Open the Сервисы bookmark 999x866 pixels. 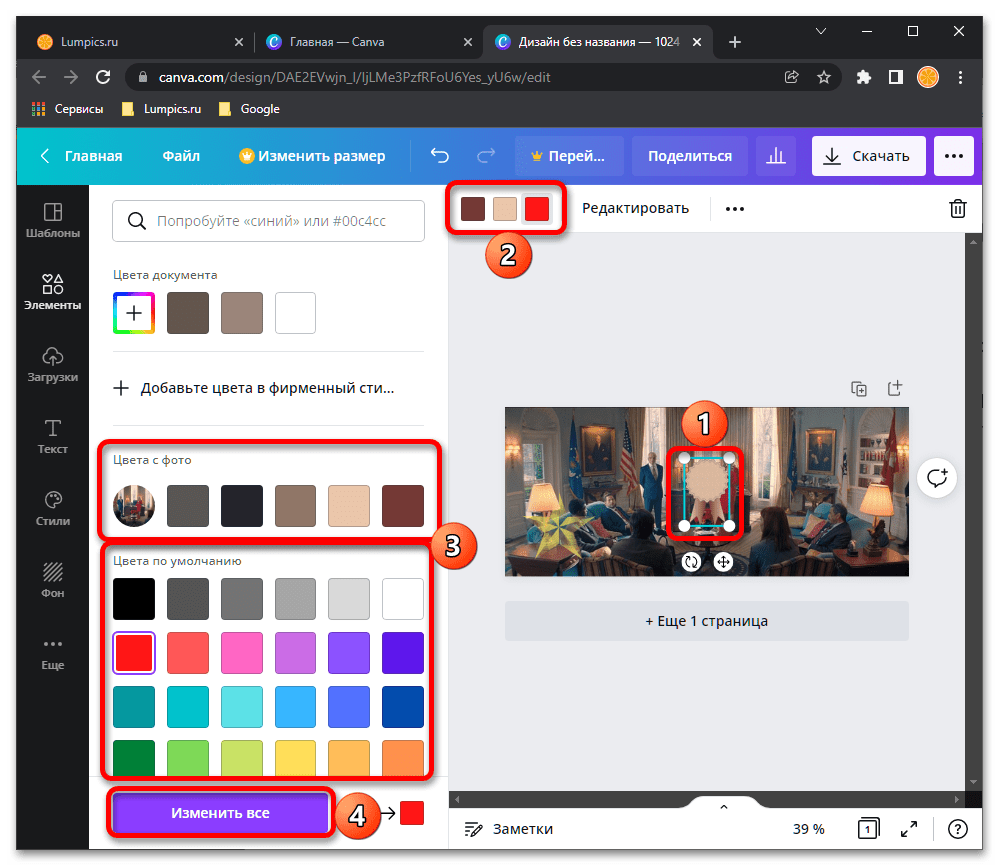68,109
